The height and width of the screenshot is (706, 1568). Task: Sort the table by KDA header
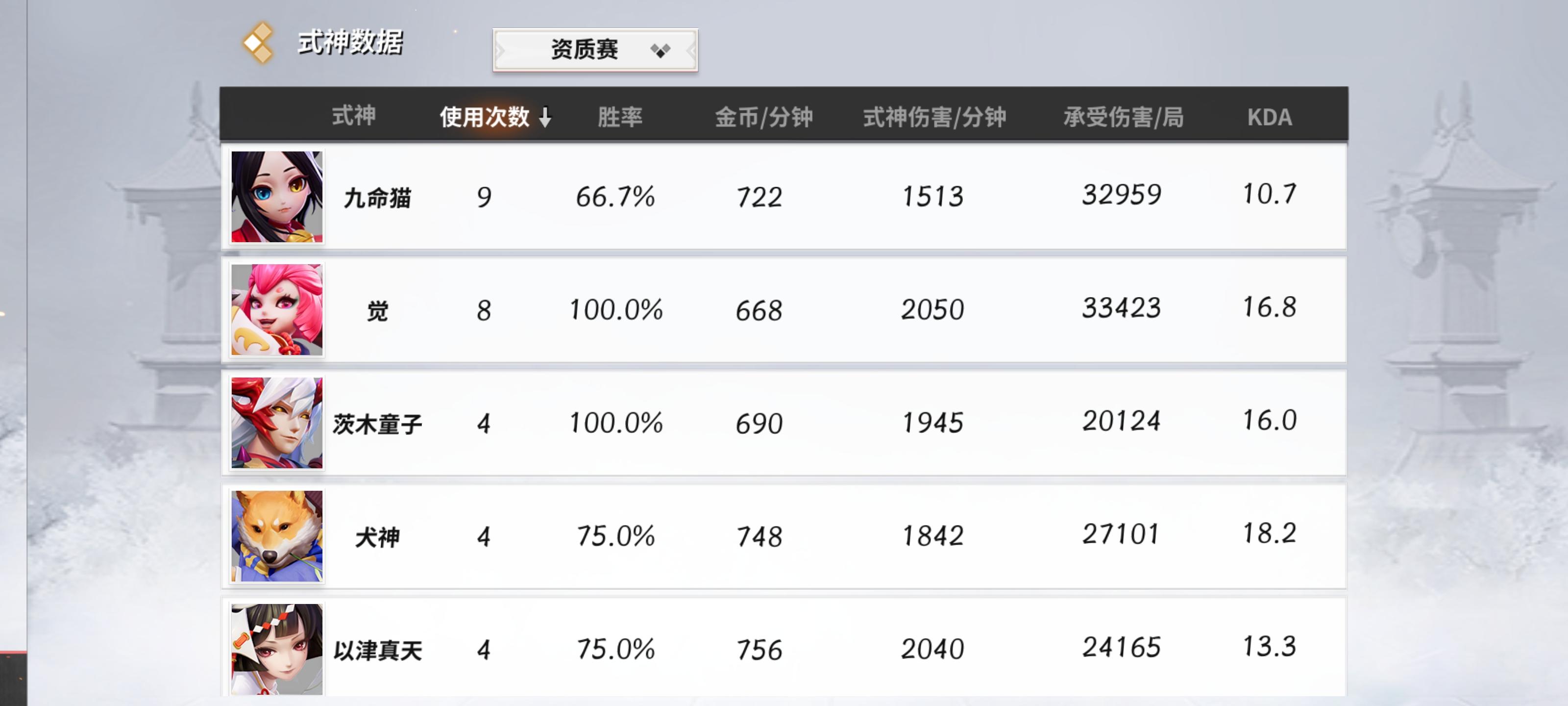coord(1269,117)
